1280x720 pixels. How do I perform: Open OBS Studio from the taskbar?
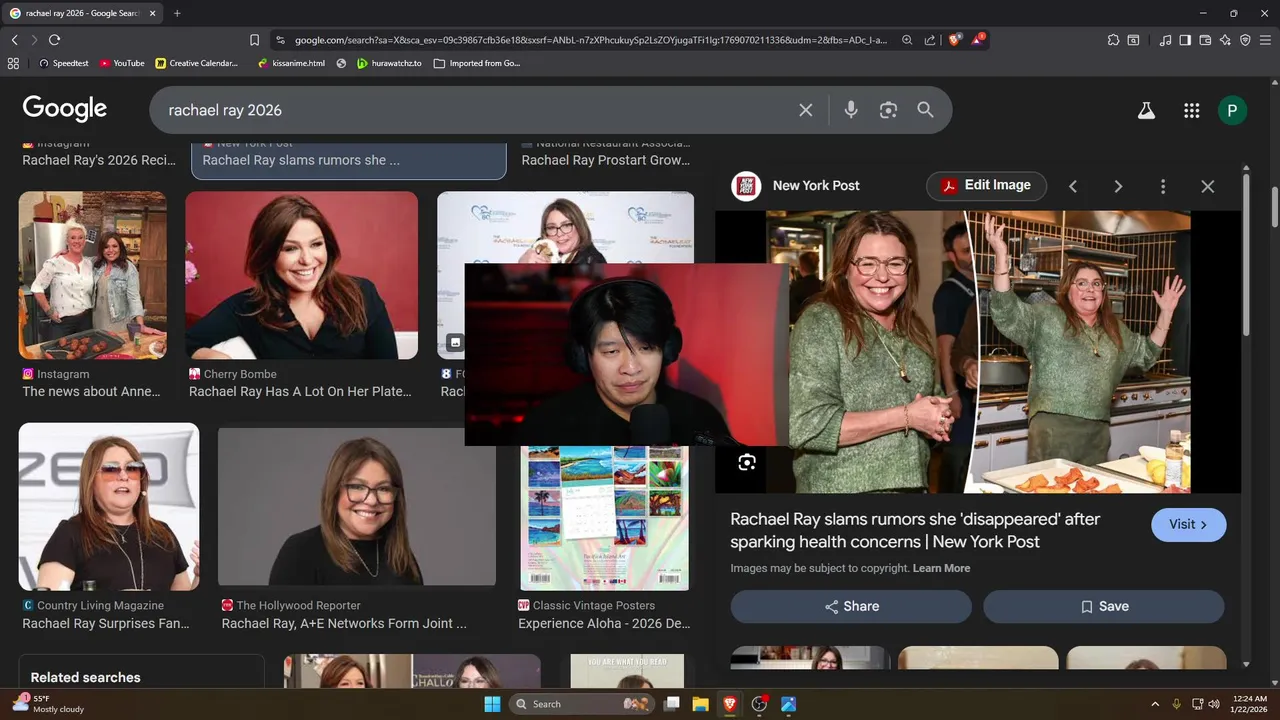click(x=759, y=704)
